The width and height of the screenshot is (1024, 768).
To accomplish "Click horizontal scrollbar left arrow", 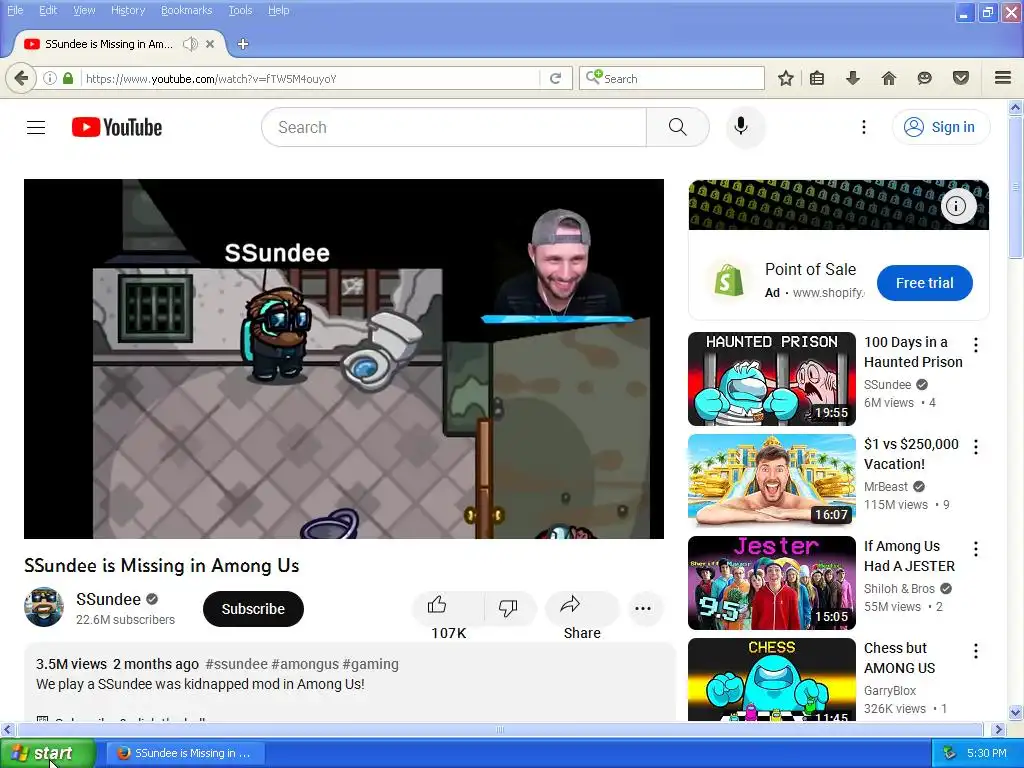I will coord(7,729).
